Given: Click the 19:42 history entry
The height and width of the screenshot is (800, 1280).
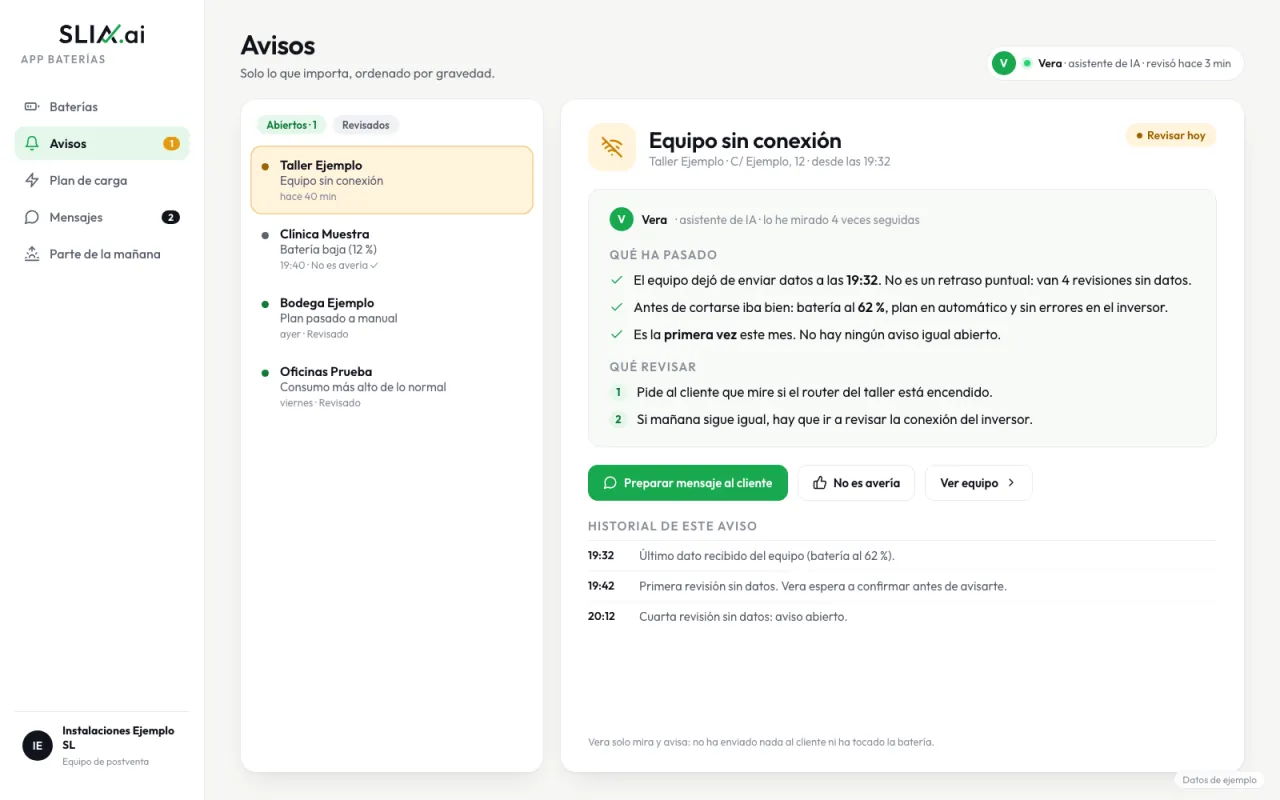Looking at the screenshot, I should (x=902, y=586).
